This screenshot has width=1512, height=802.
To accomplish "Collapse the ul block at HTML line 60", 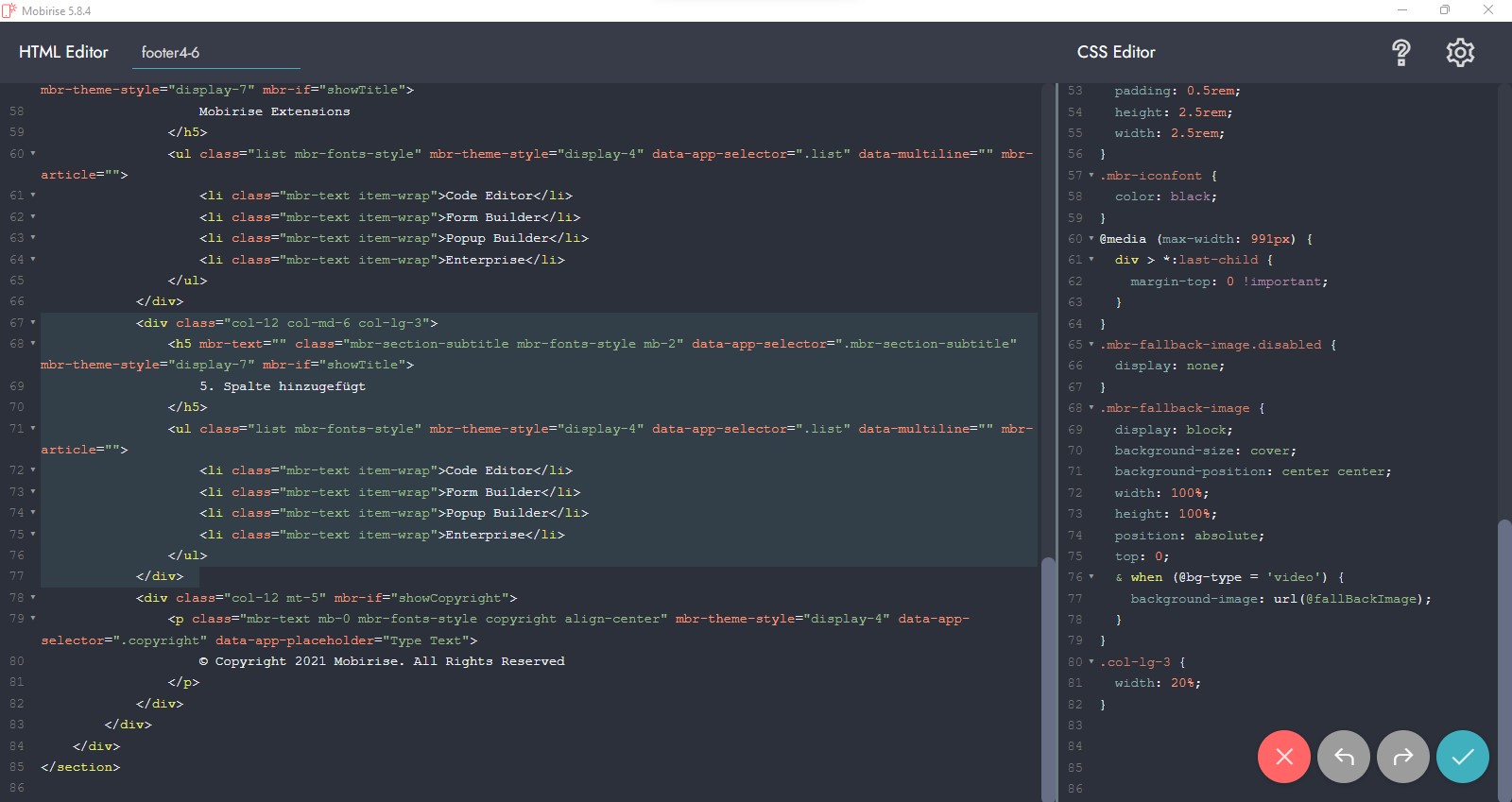I will [33, 154].
